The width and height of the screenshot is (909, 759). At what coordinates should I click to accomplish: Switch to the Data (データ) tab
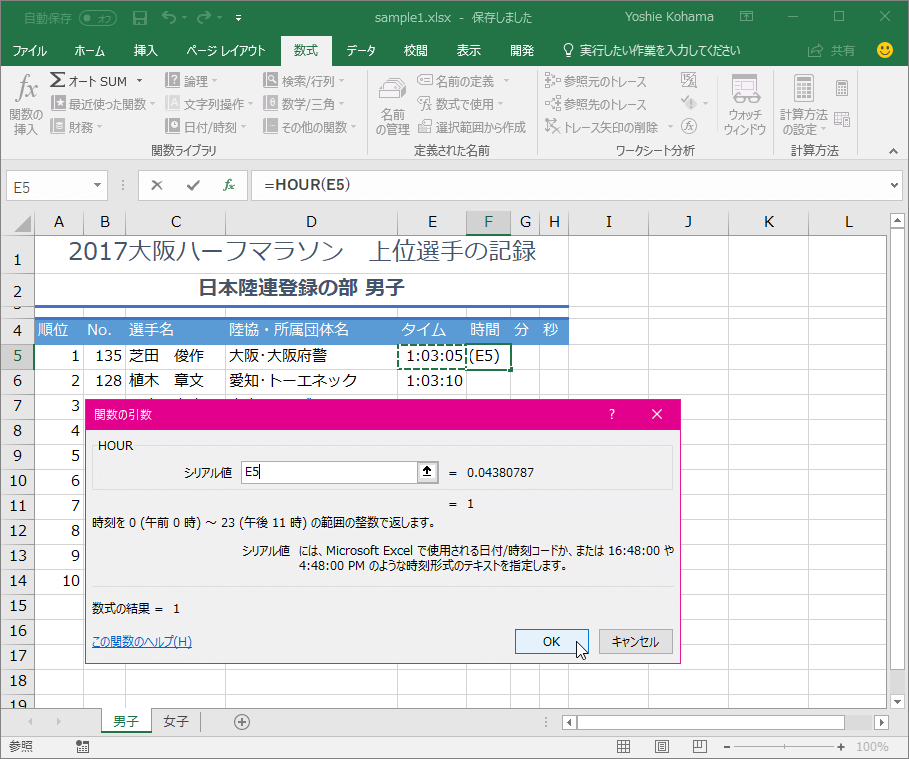pos(361,50)
